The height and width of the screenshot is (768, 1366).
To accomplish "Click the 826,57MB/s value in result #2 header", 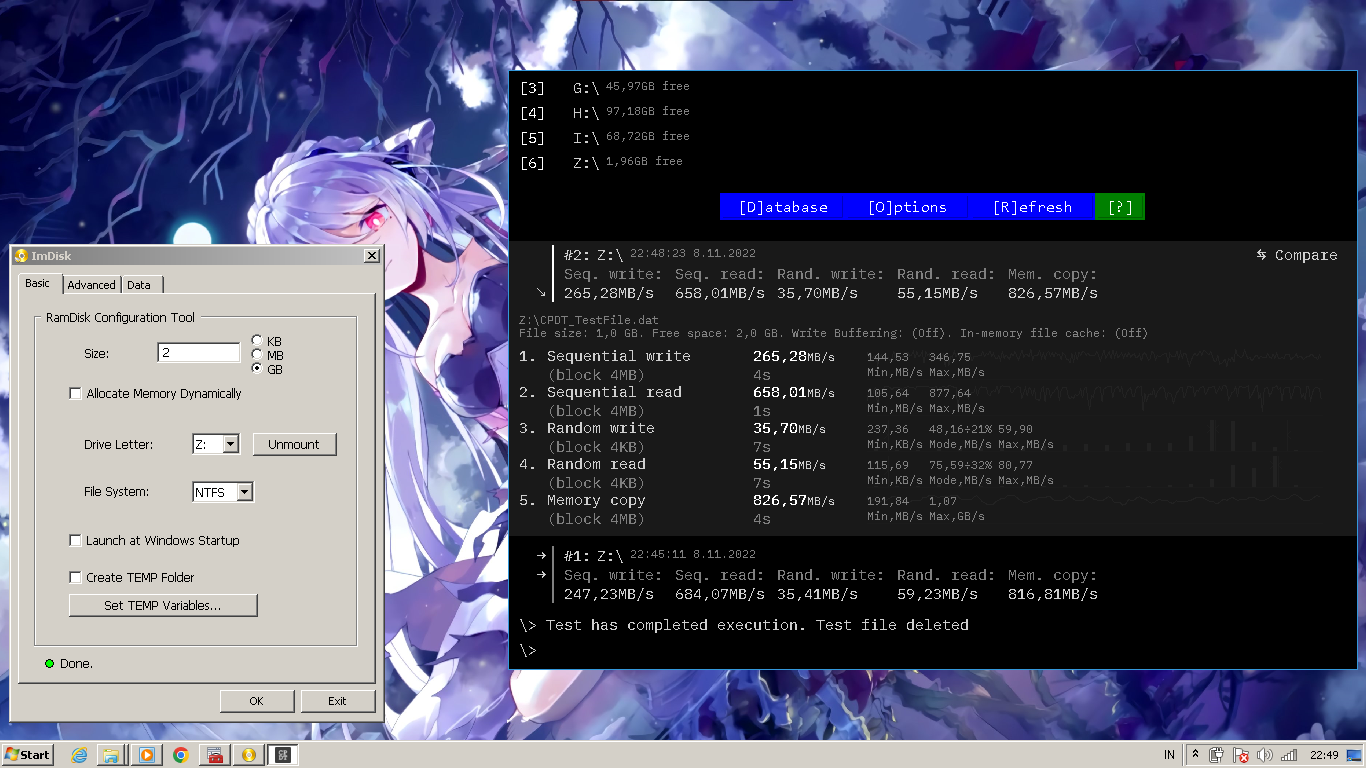I will [1052, 293].
